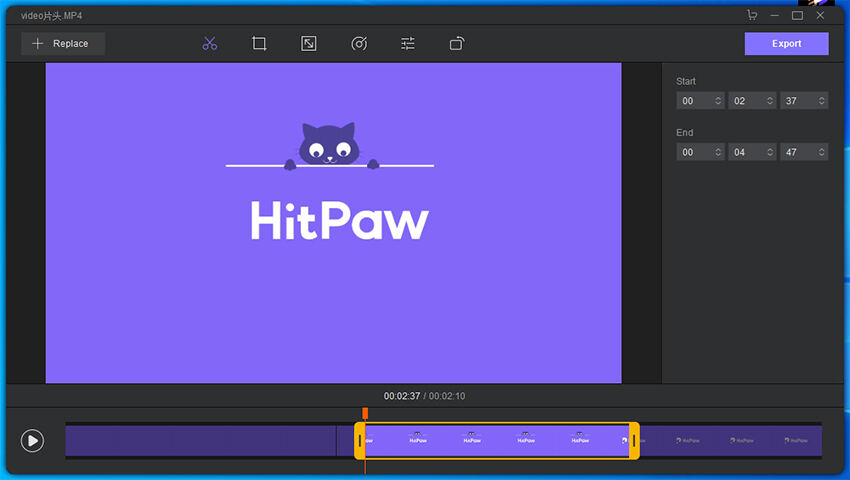Play the video preview
The width and height of the screenshot is (850, 480).
coord(33,440)
